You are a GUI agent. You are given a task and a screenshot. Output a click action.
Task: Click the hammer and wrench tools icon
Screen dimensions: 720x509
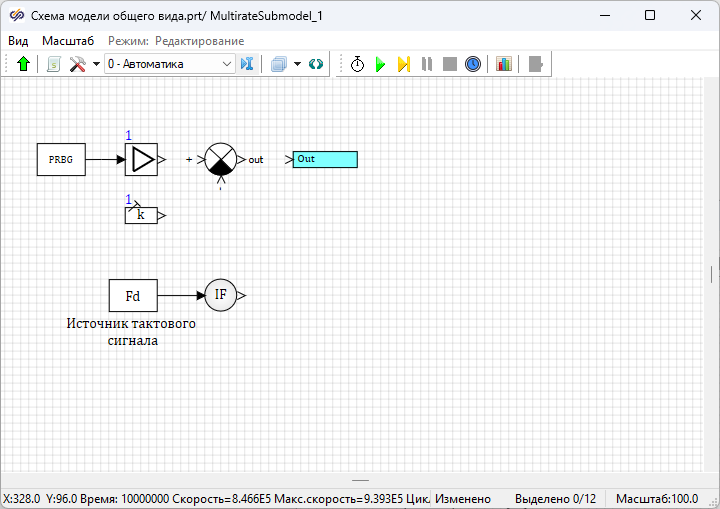77,64
